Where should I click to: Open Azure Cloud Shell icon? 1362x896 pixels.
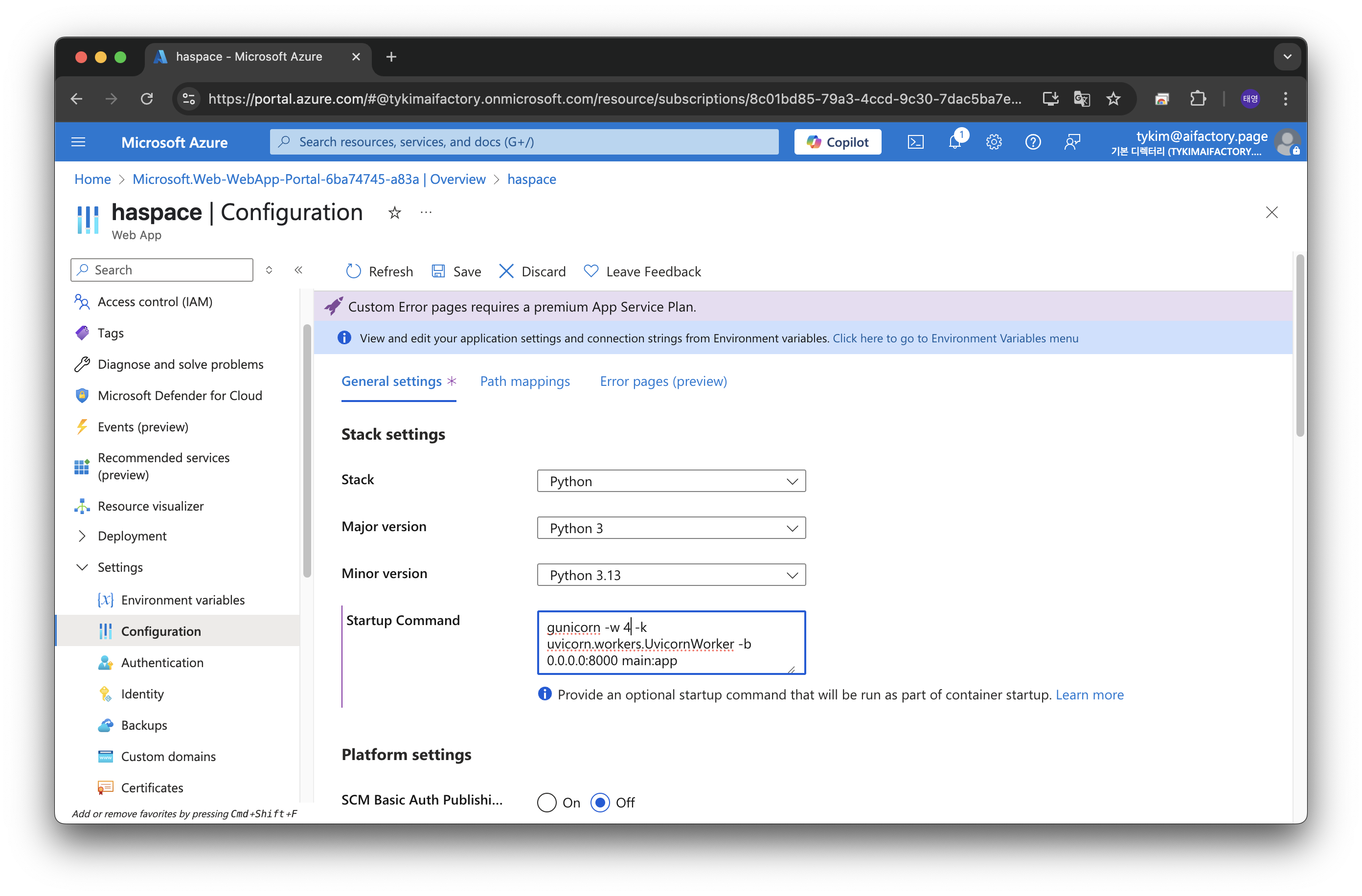(916, 142)
